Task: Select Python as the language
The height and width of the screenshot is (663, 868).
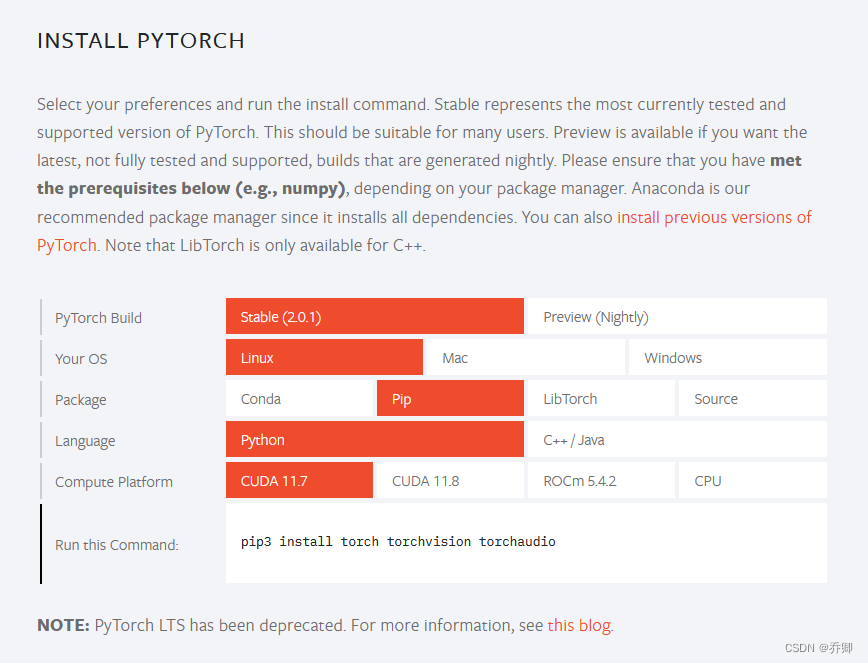Action: [375, 439]
